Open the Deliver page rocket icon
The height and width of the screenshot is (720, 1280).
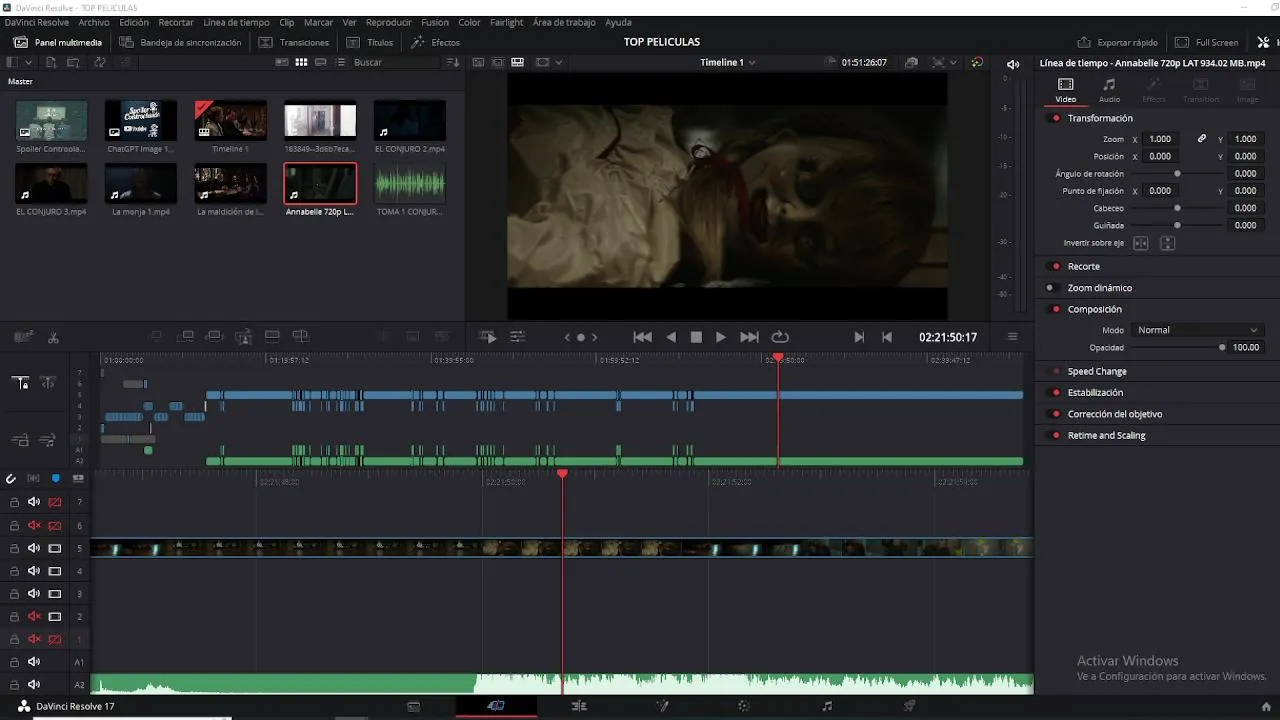pyautogui.click(x=909, y=706)
